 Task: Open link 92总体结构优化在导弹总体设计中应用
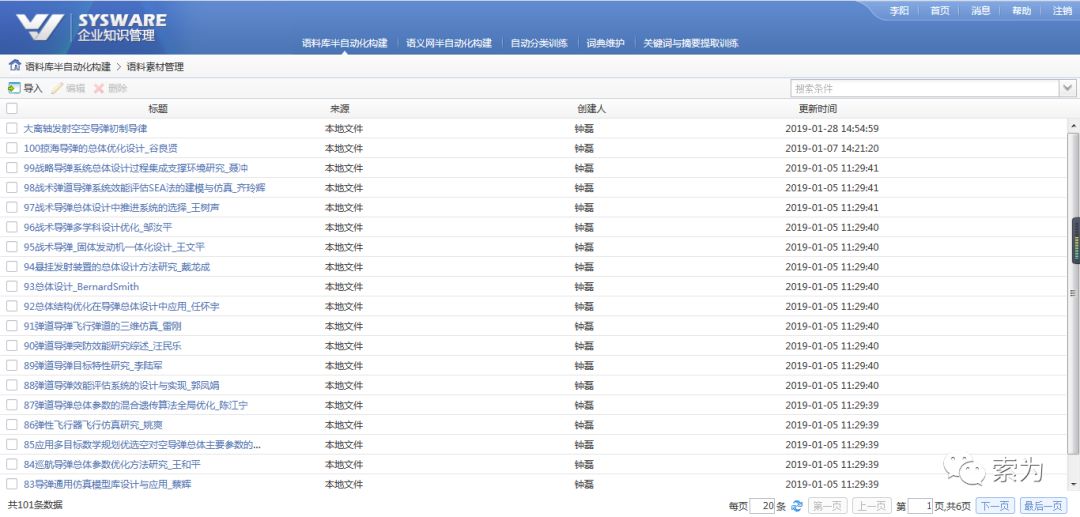[121, 306]
